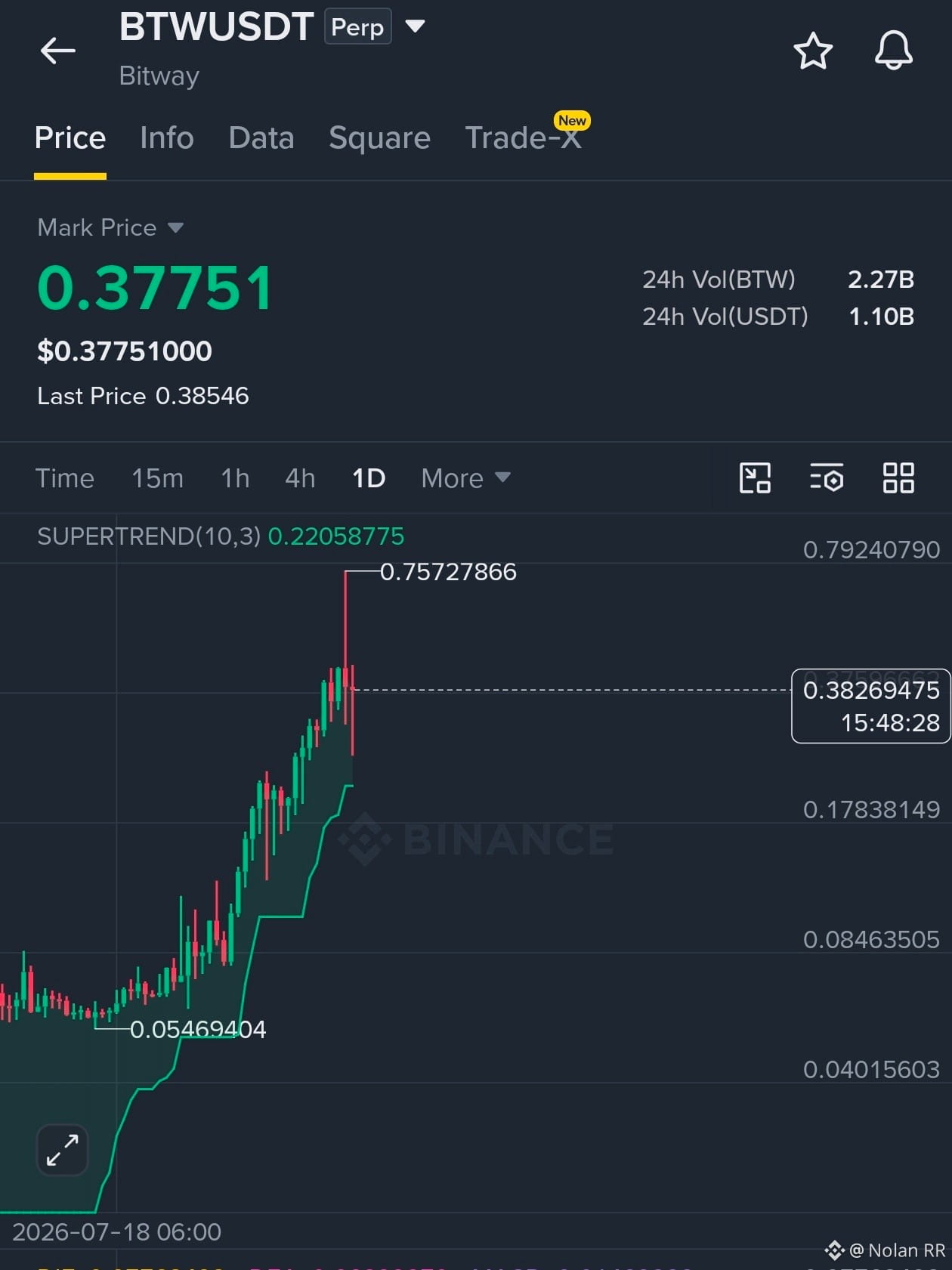Open the Data tab

coord(261,138)
